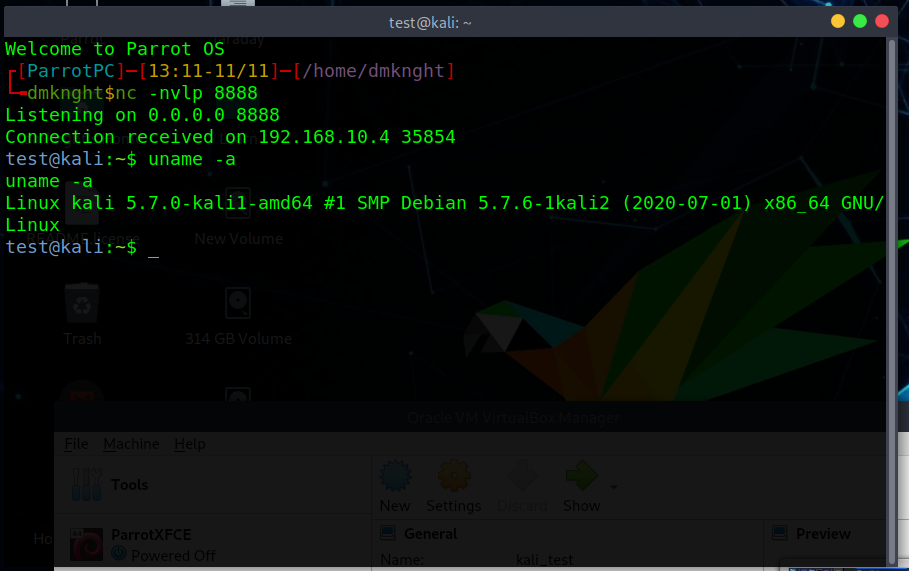
Task: Click the 'nc -nvlp 8888' command text
Action: tap(186, 93)
